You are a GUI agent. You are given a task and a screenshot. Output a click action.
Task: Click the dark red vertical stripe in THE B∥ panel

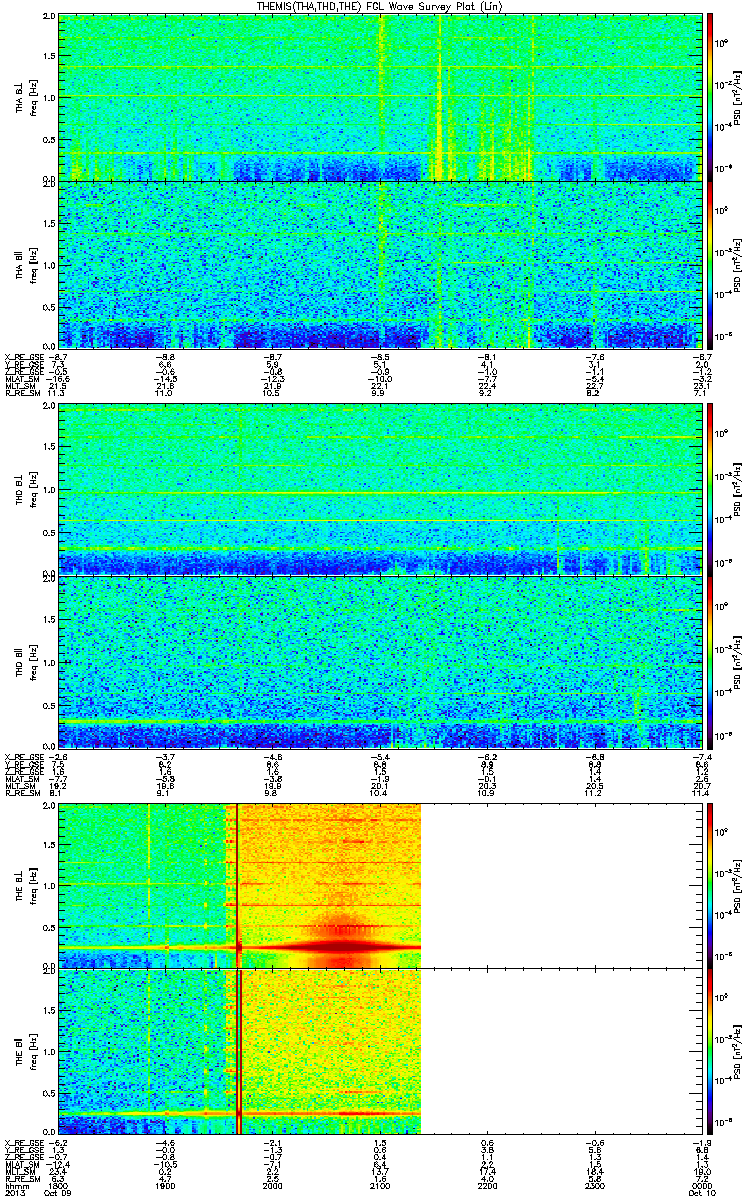click(x=239, y=1050)
